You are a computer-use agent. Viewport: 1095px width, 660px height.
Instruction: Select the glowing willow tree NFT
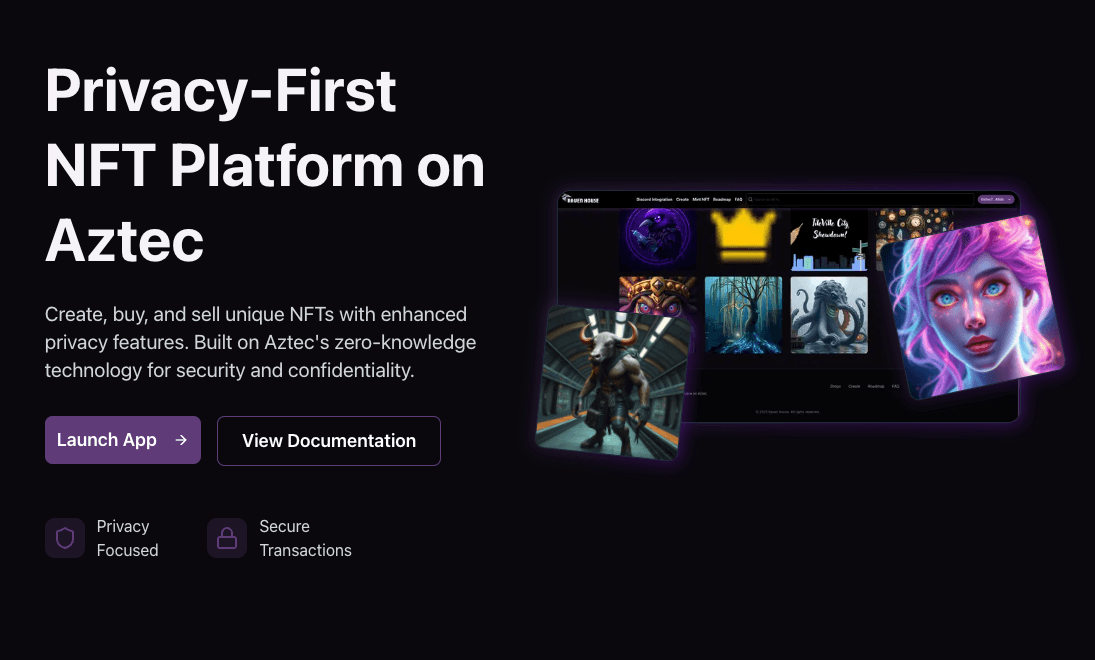pyautogui.click(x=744, y=315)
